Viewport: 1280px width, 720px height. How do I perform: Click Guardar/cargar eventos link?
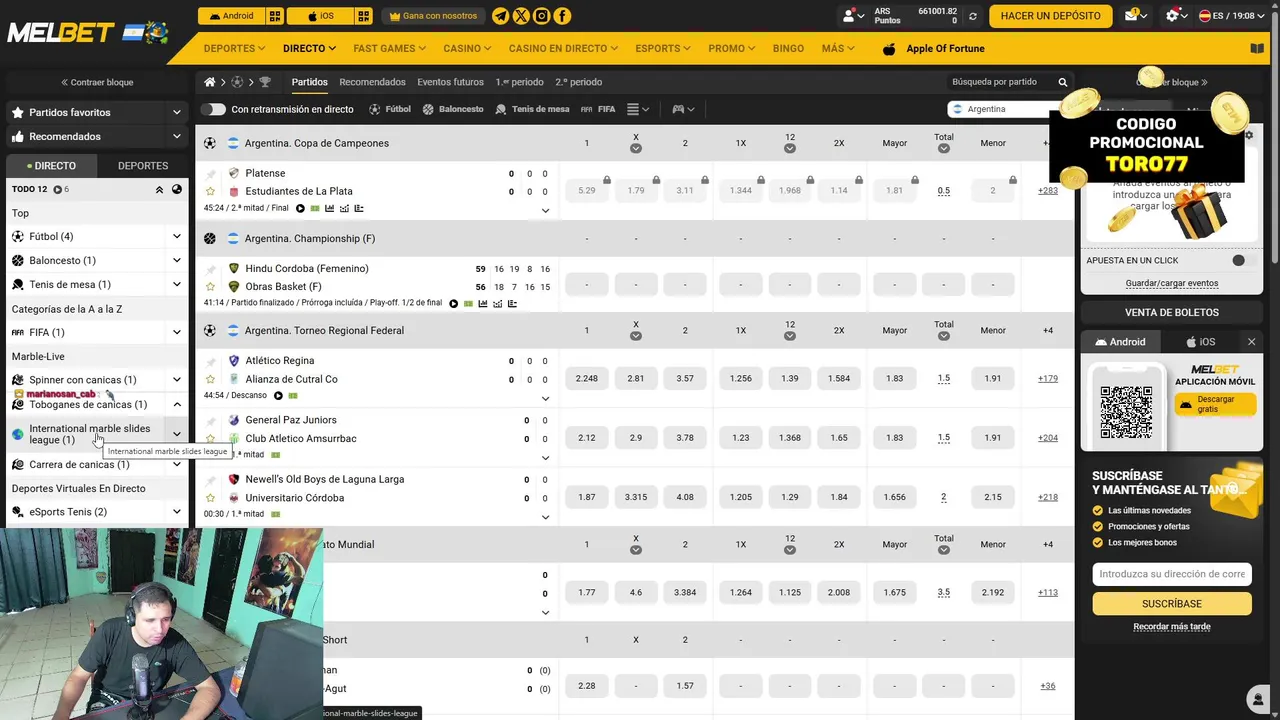coord(1172,283)
